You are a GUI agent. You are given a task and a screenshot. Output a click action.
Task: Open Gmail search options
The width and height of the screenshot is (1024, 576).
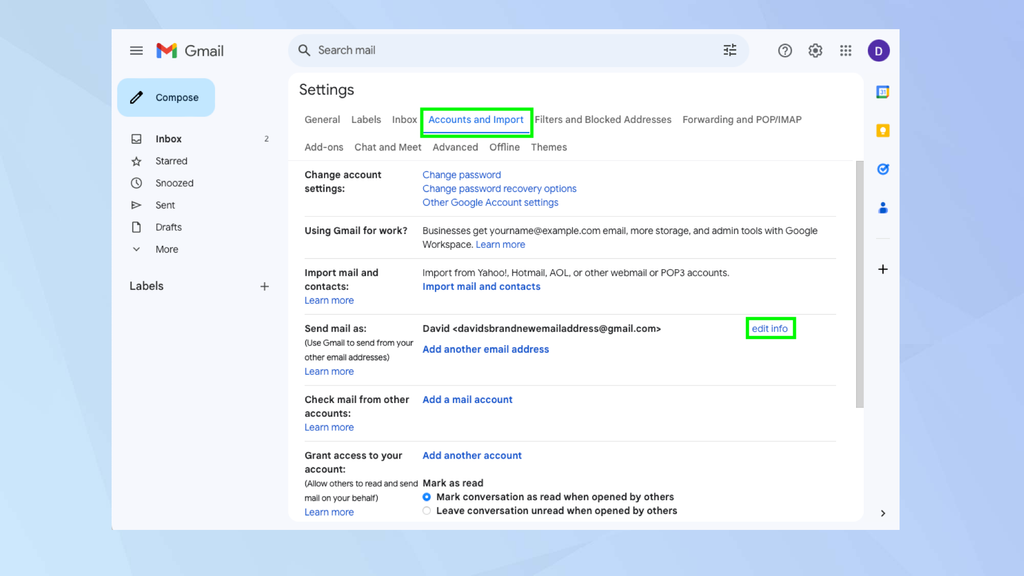[730, 50]
